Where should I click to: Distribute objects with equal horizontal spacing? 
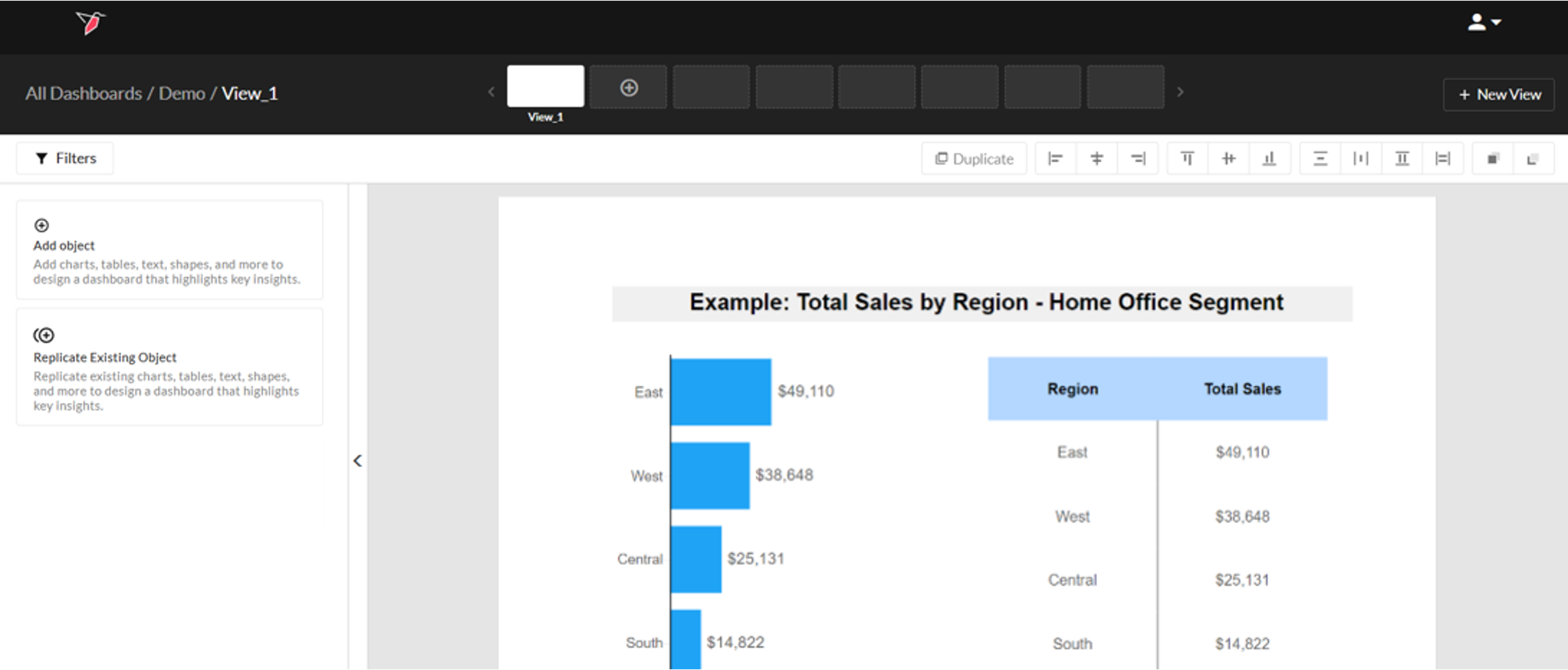pyautogui.click(x=1361, y=159)
